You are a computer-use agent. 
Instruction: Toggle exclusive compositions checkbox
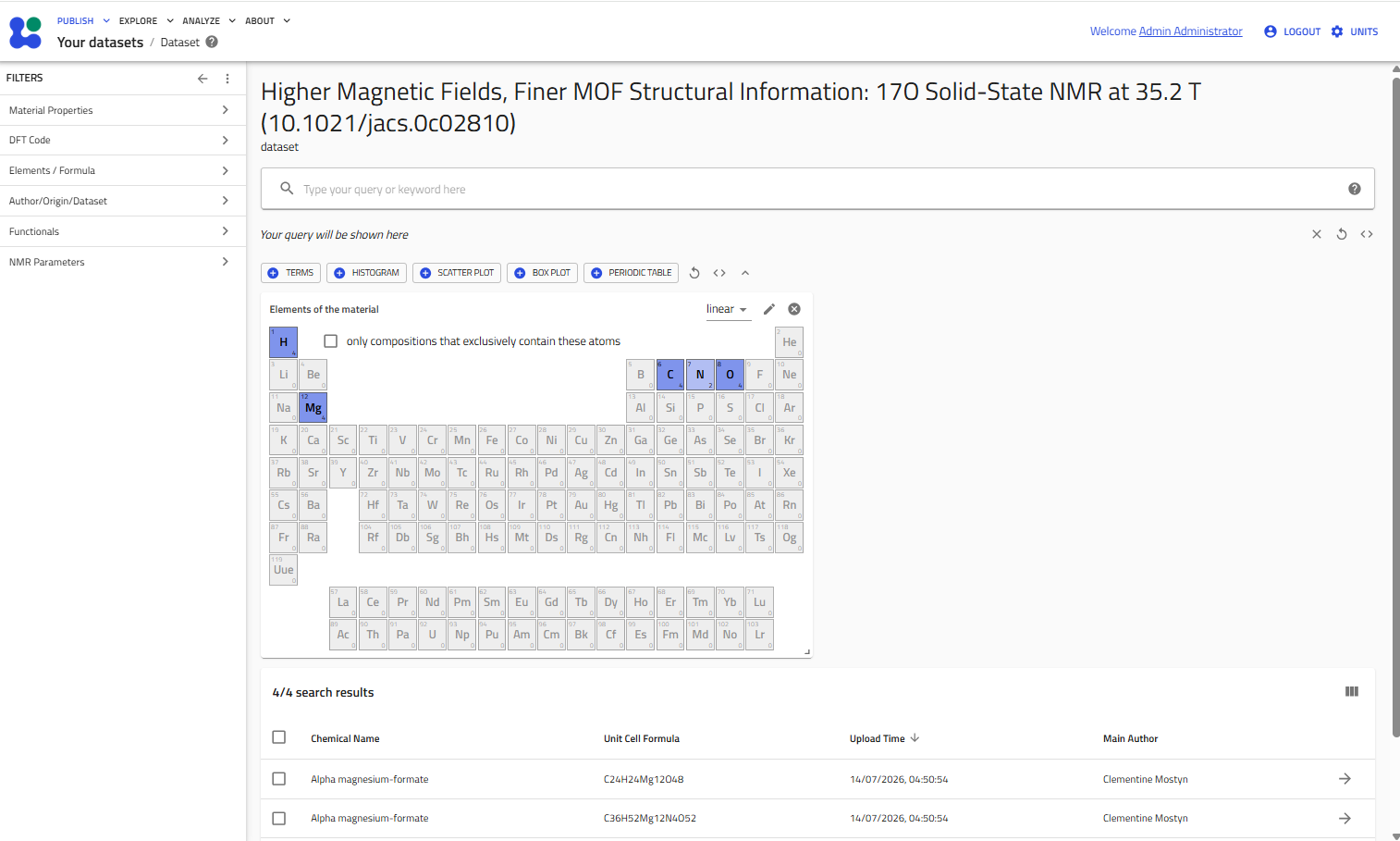[x=331, y=341]
